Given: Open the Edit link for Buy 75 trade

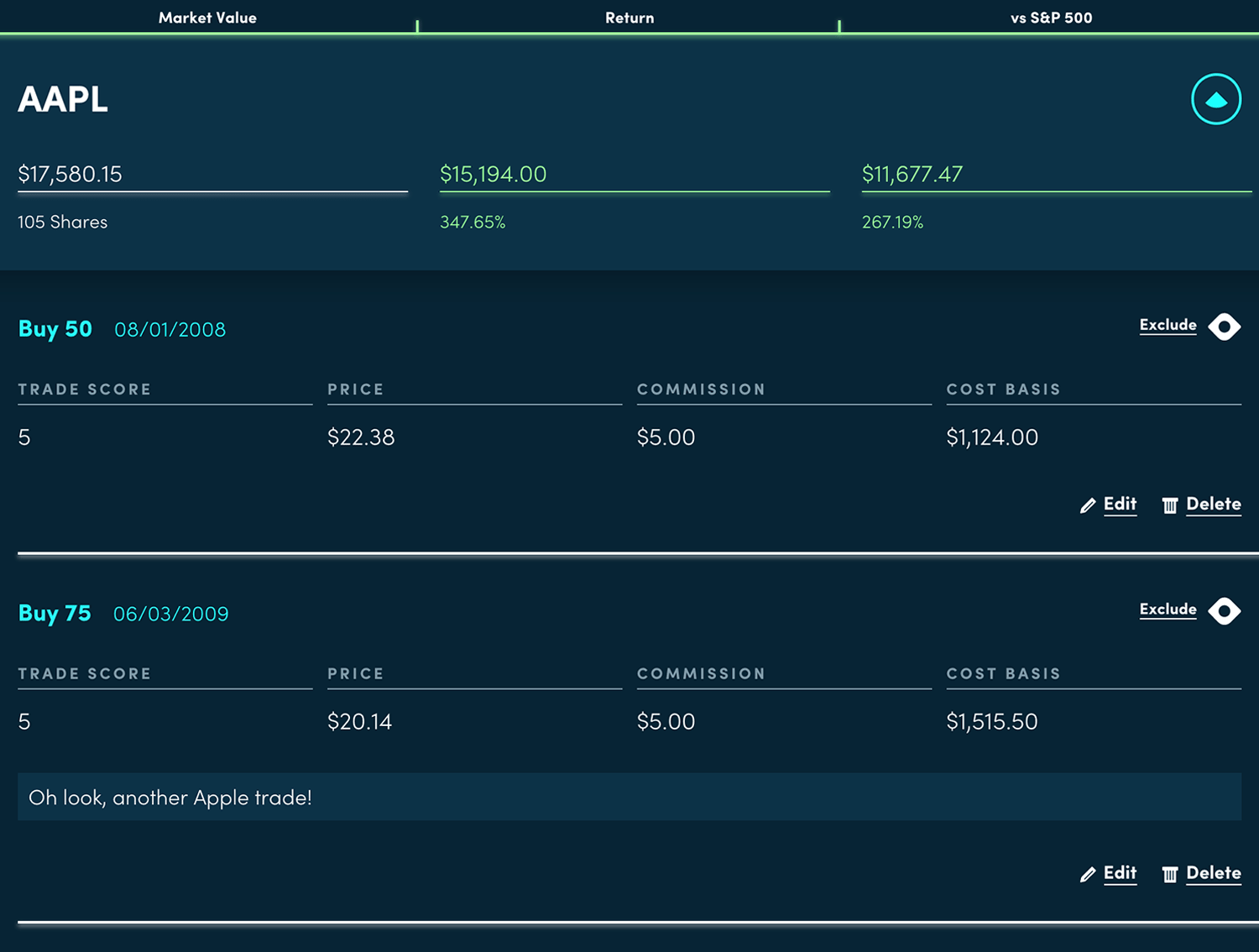Looking at the screenshot, I should tap(1121, 873).
